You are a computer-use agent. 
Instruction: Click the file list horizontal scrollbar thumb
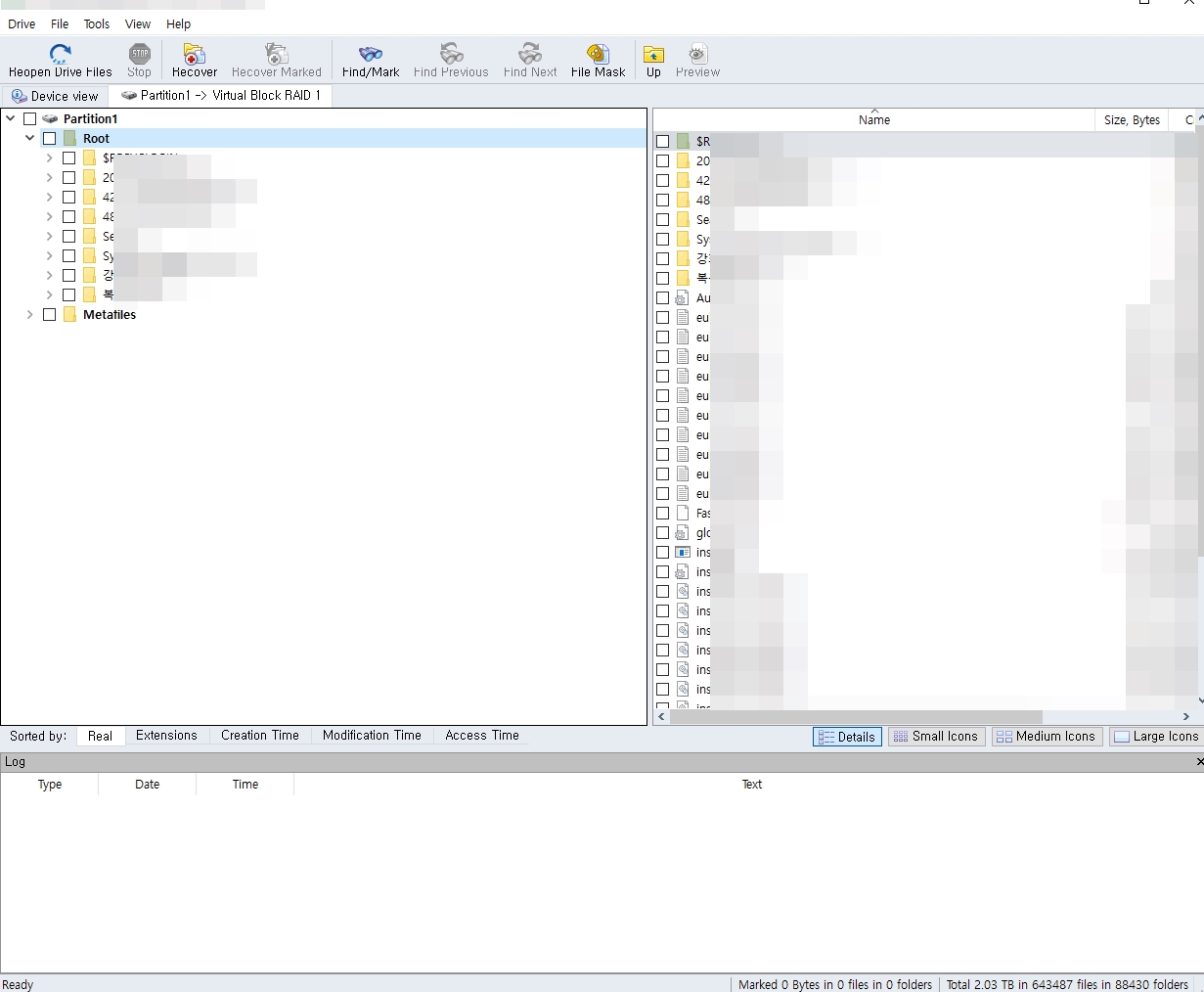coord(855,716)
